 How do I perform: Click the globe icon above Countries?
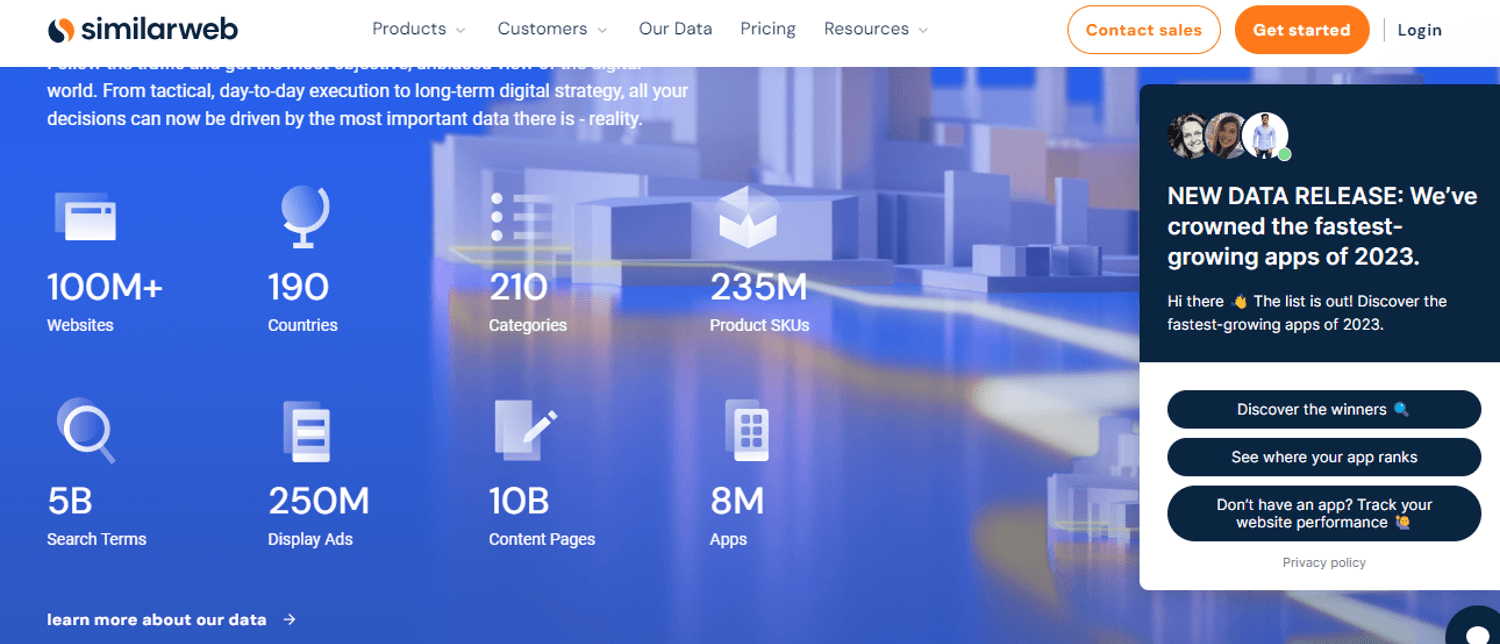[304, 216]
